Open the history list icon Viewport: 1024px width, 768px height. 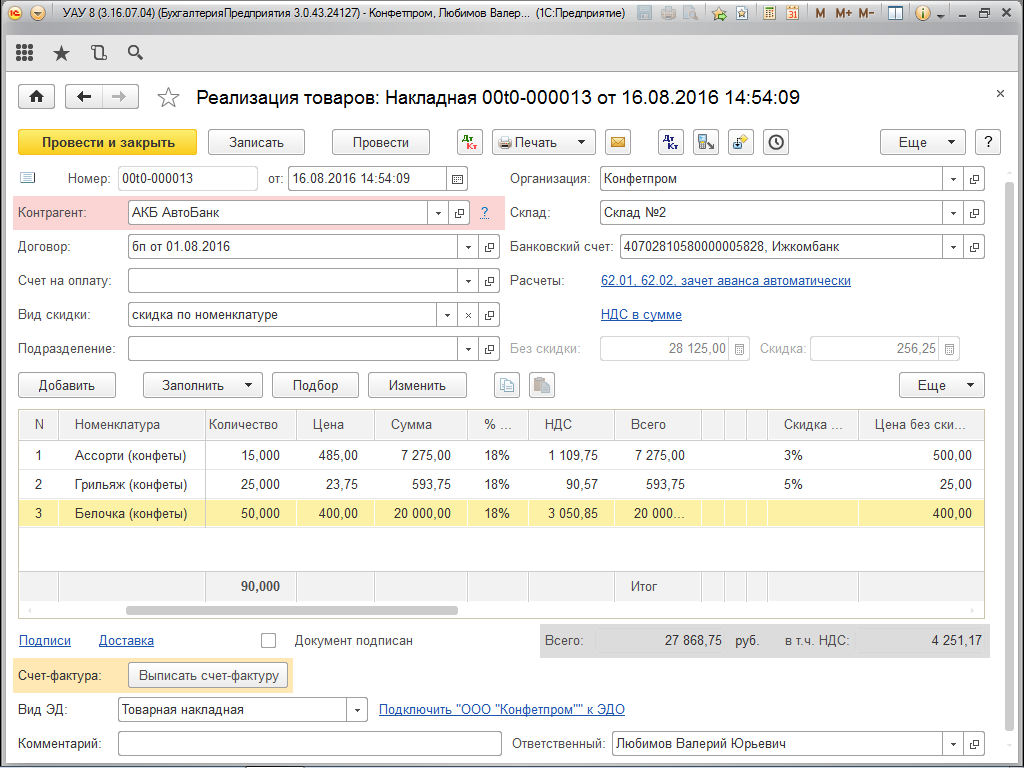(x=98, y=53)
